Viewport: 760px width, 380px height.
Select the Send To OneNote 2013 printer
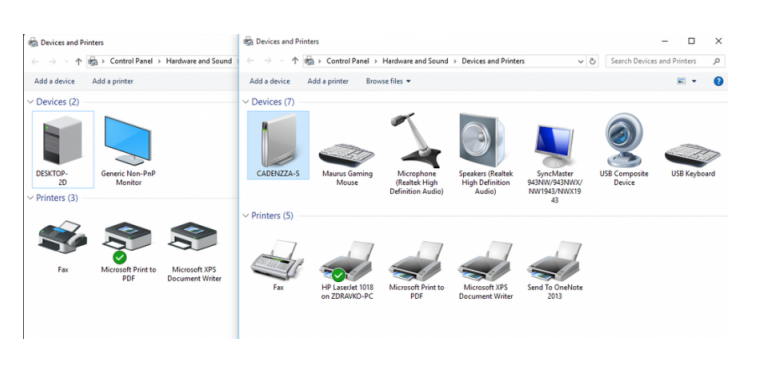tap(554, 270)
